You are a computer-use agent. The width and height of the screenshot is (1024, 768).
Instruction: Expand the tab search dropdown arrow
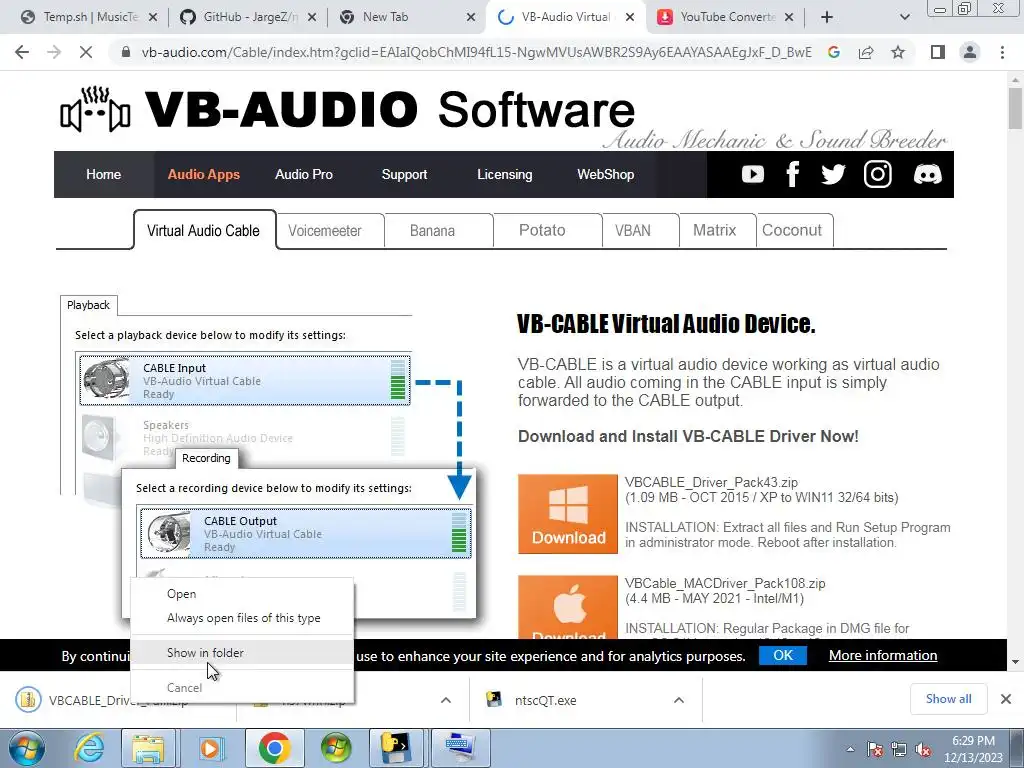[904, 17]
